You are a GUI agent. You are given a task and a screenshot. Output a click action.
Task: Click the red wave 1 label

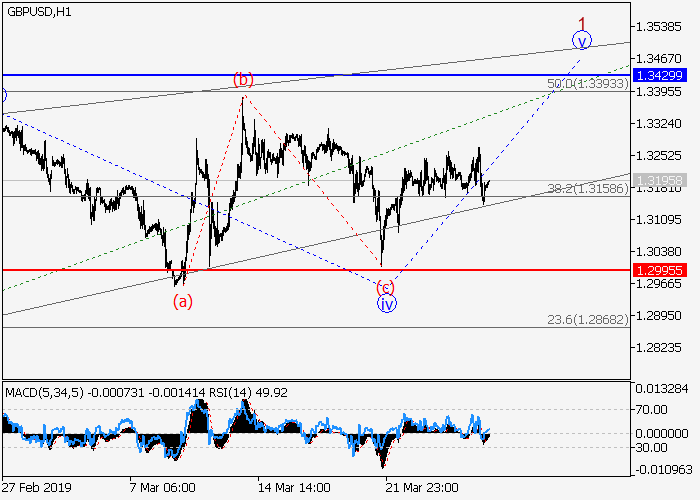[x=582, y=21]
